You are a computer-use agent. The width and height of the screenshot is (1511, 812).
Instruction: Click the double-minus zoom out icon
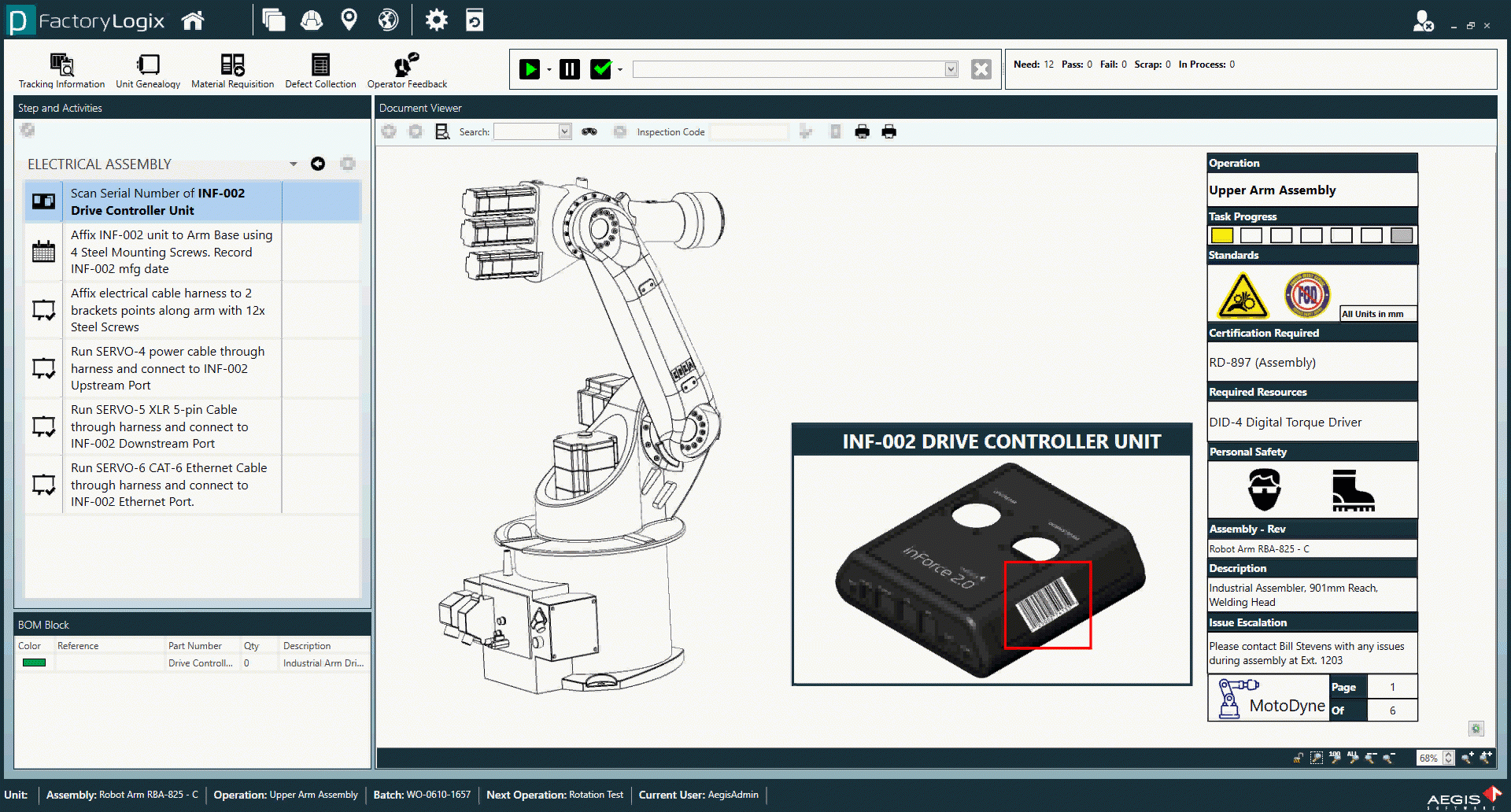pyautogui.click(x=1371, y=758)
